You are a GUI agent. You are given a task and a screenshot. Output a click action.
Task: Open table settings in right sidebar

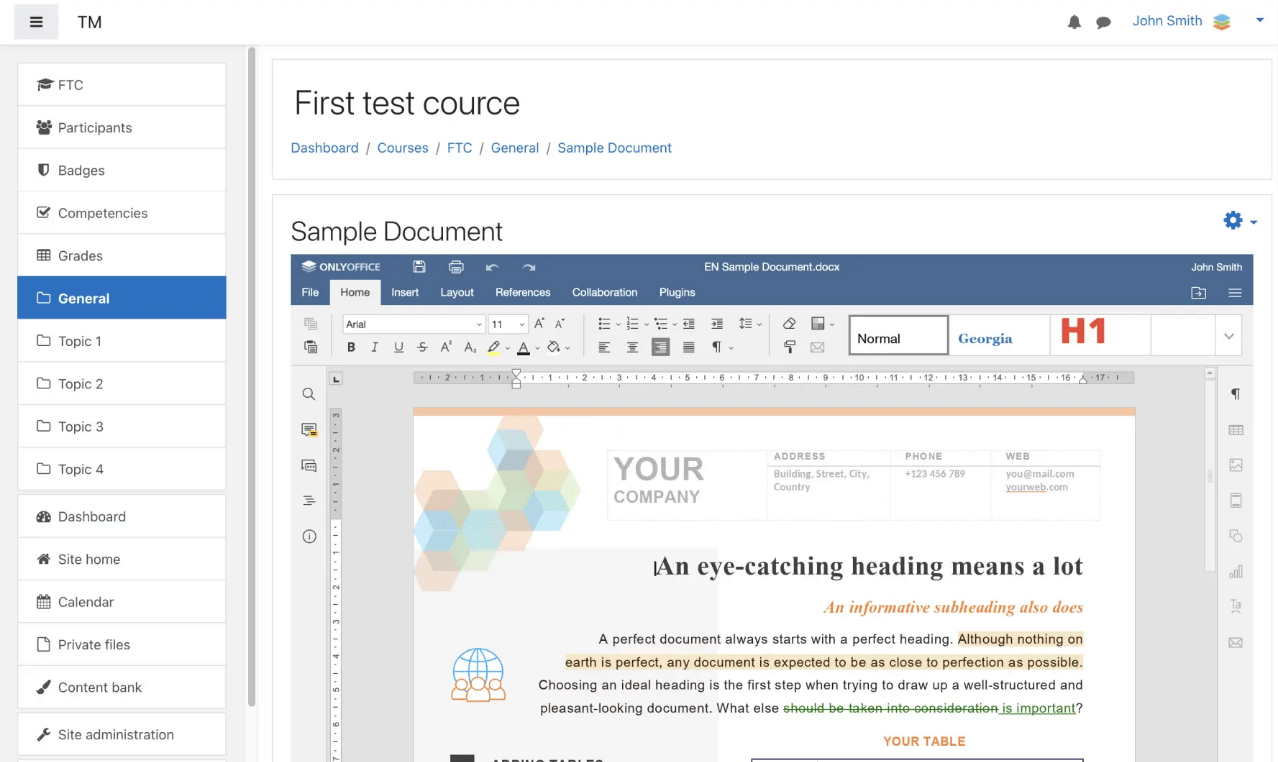1236,430
